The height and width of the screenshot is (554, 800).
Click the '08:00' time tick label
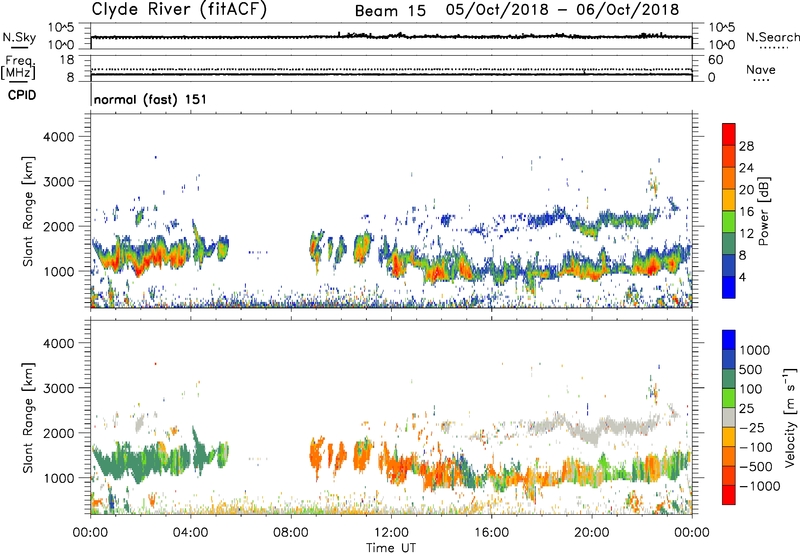(290, 533)
